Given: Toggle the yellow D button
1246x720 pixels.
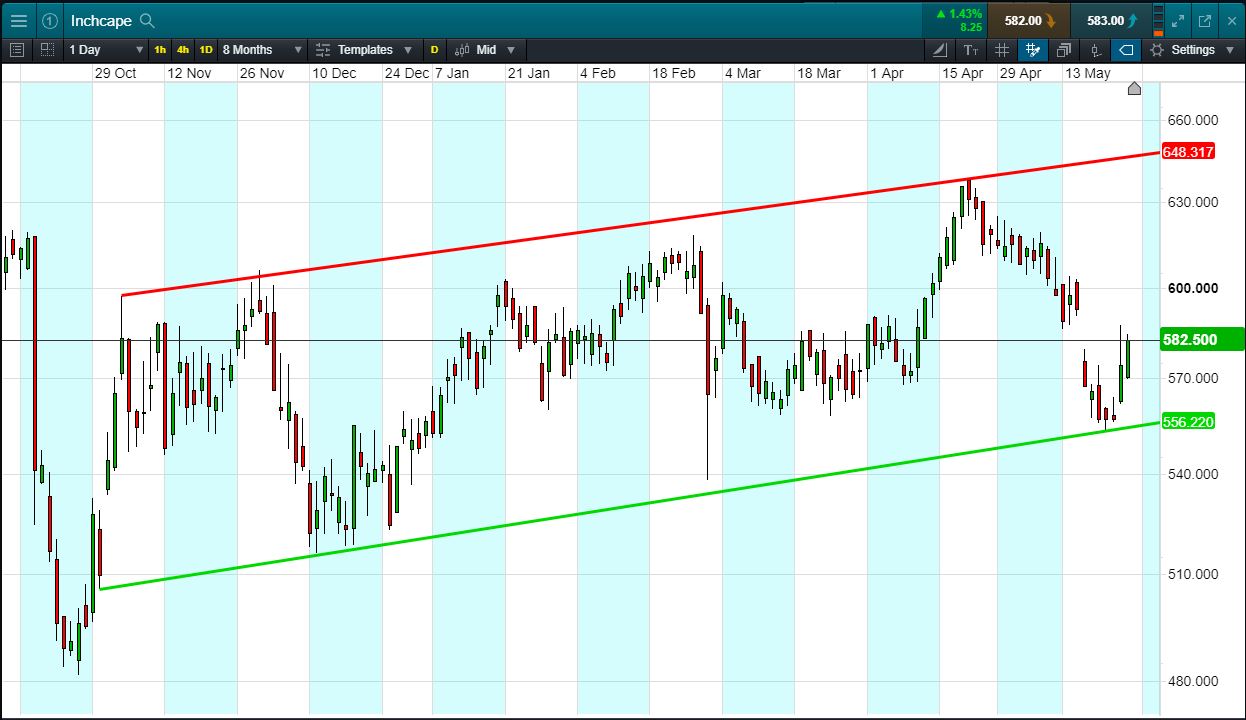Looking at the screenshot, I should [434, 49].
